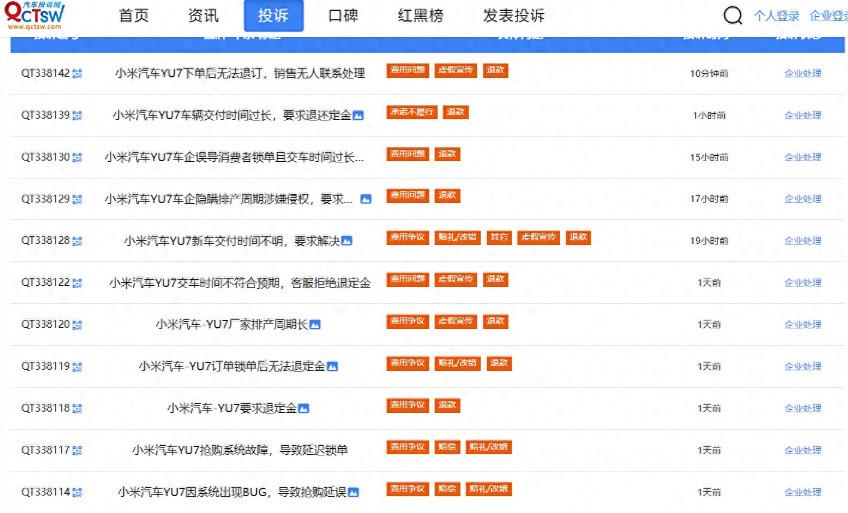The width and height of the screenshot is (848, 513).
Task: Open complaint 小米汽车YU7下单后无法退订
Action: click(x=240, y=74)
